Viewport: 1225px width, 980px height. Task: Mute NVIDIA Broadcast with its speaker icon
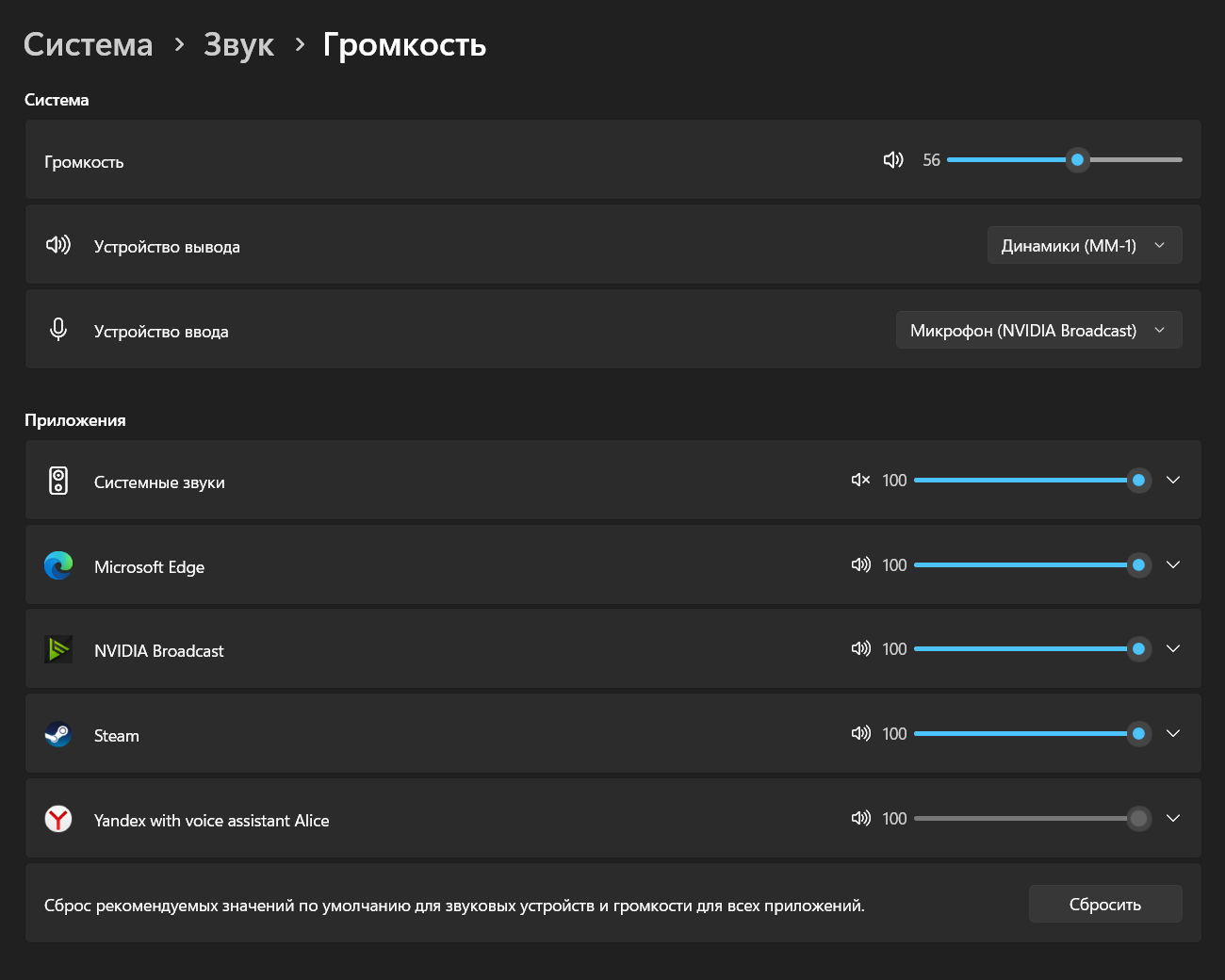click(860, 648)
